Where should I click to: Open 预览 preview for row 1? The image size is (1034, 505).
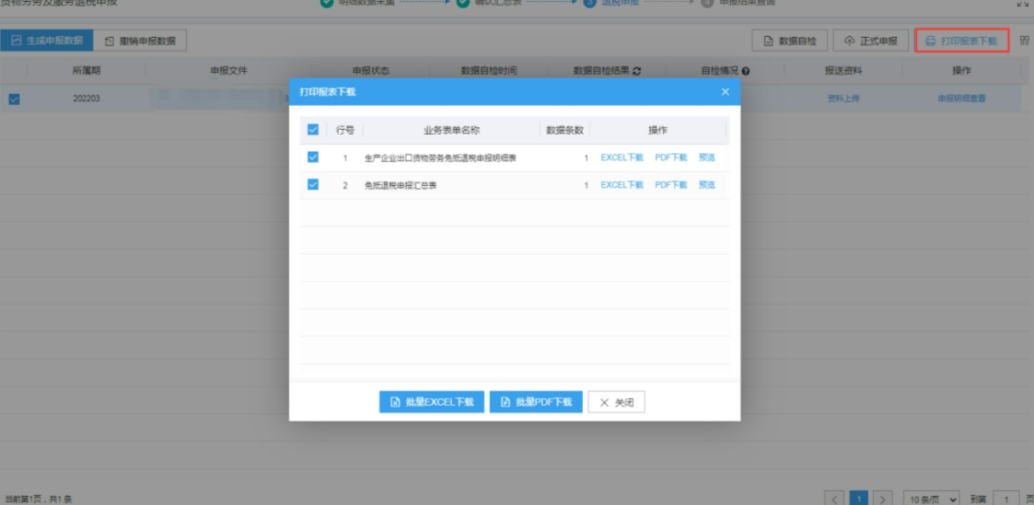[707, 158]
